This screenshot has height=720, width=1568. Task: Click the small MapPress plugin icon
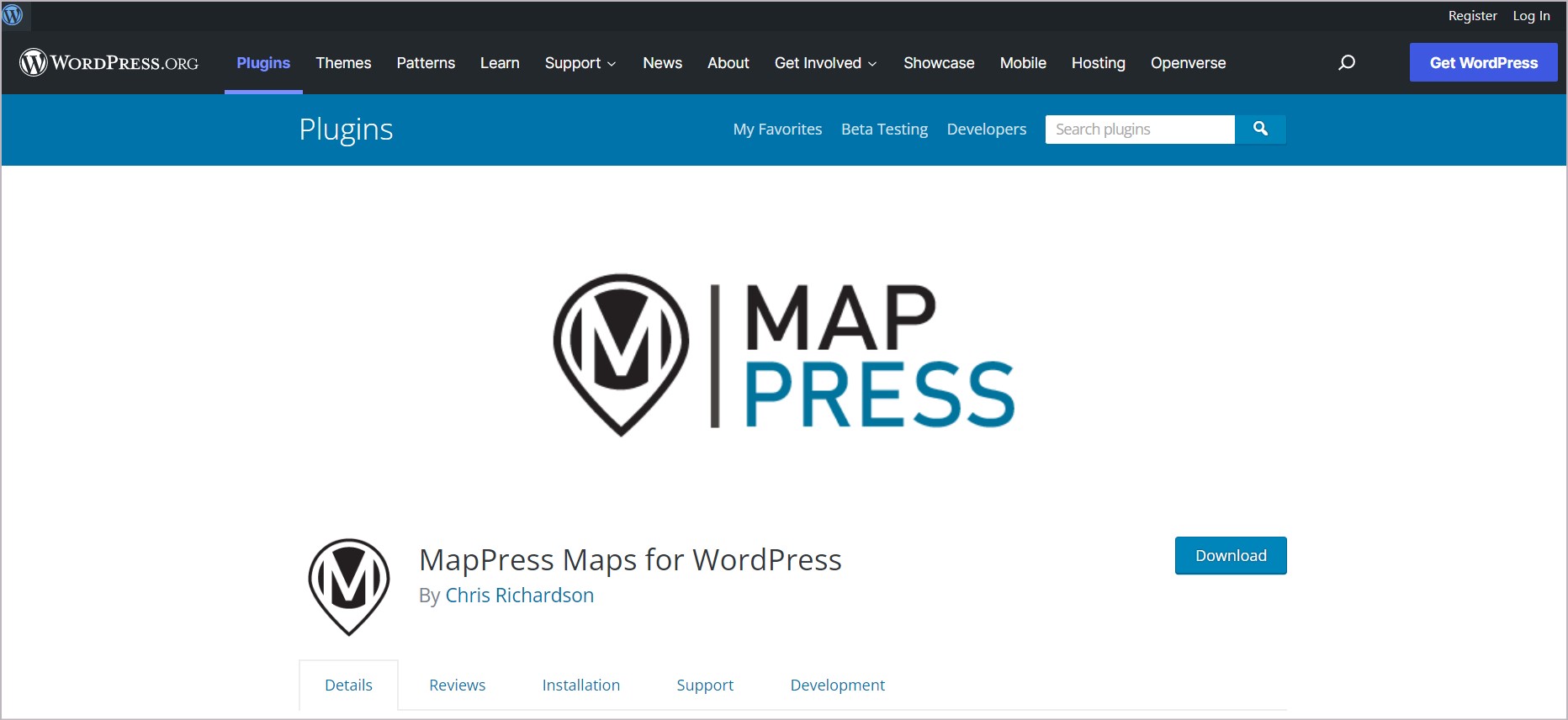click(x=349, y=586)
